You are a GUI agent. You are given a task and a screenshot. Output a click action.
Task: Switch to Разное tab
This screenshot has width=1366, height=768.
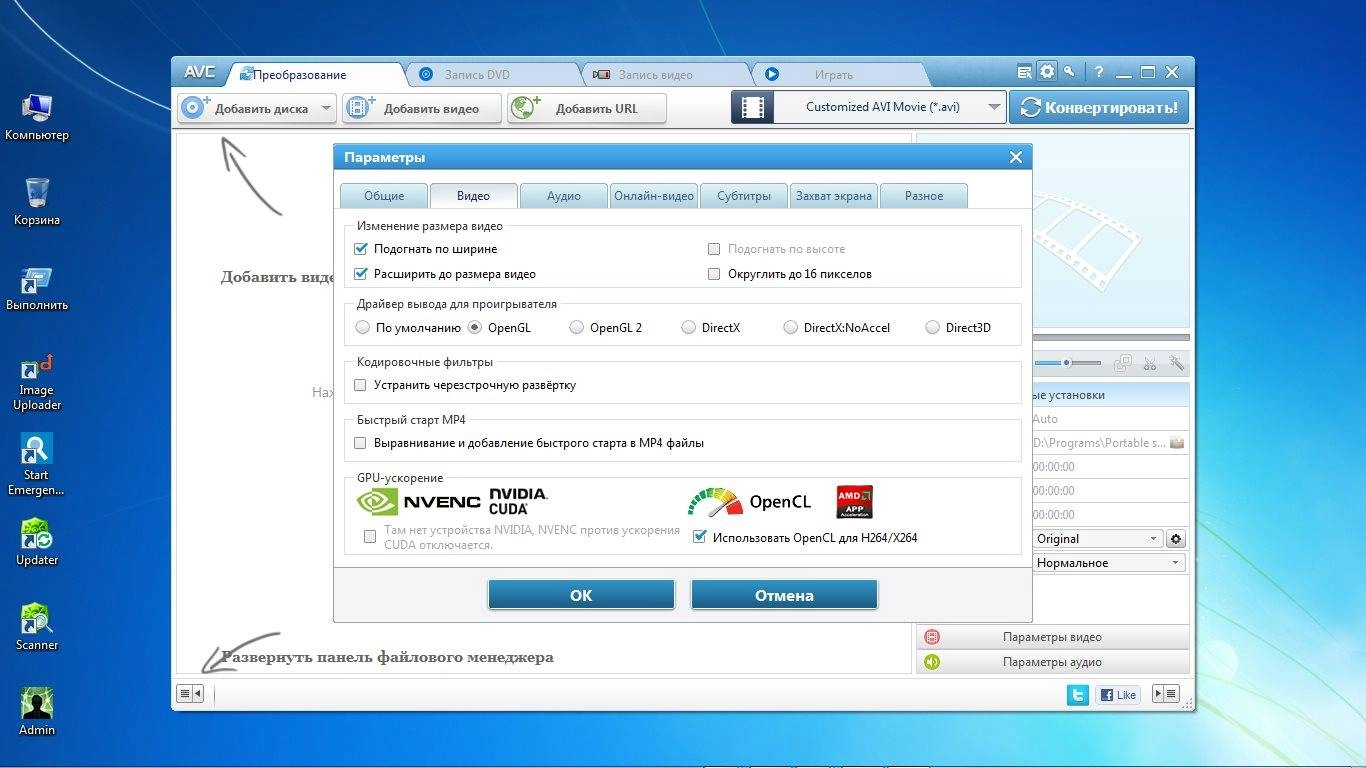(x=924, y=196)
